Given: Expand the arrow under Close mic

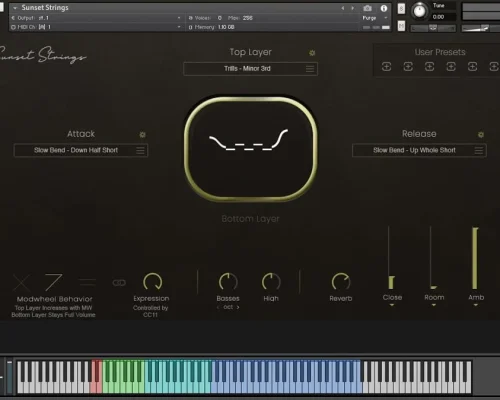Looking at the screenshot, I should pyautogui.click(x=392, y=305).
